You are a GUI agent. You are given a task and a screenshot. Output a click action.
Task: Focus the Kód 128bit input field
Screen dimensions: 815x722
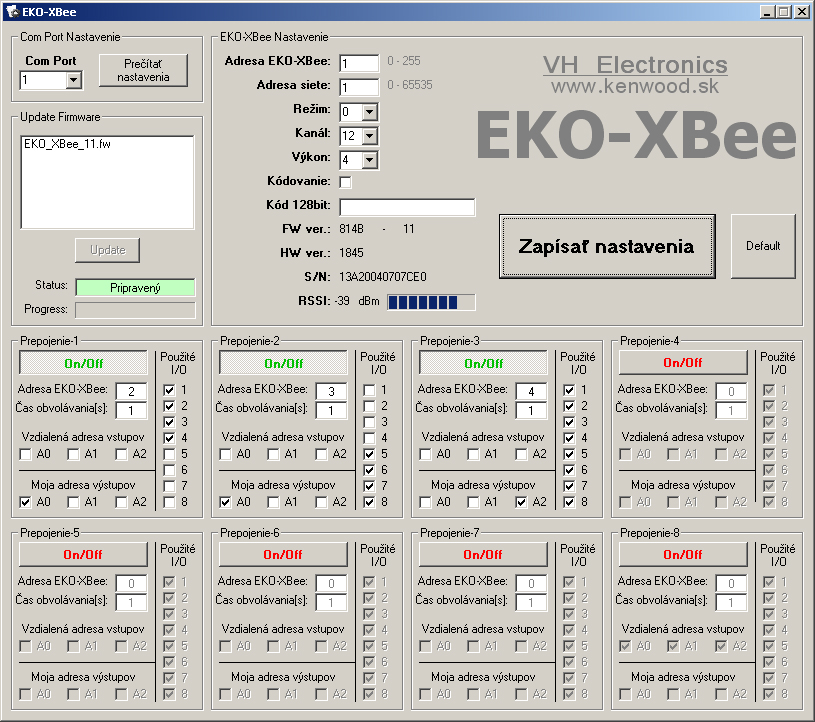407,207
